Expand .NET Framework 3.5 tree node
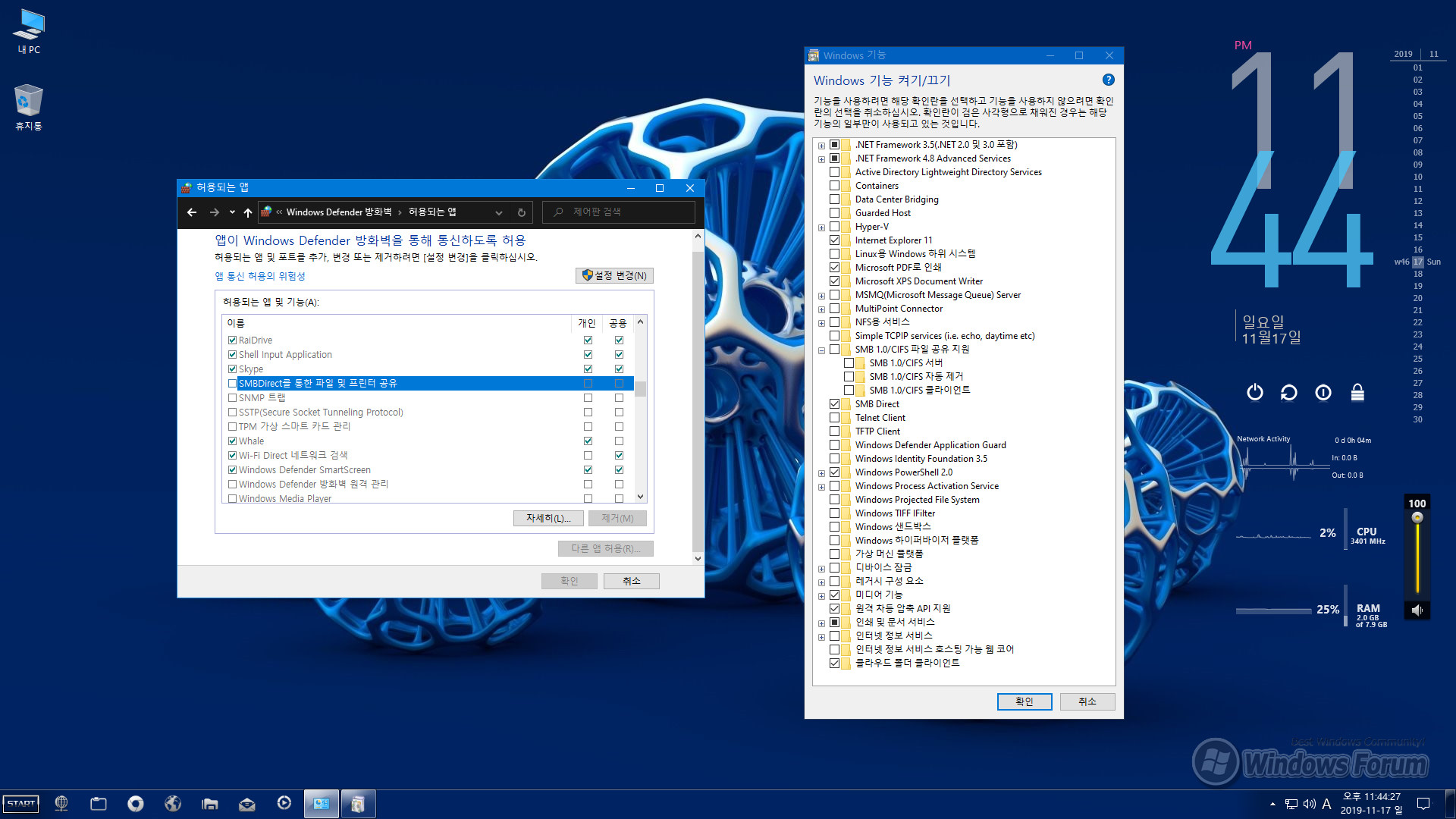 [821, 146]
